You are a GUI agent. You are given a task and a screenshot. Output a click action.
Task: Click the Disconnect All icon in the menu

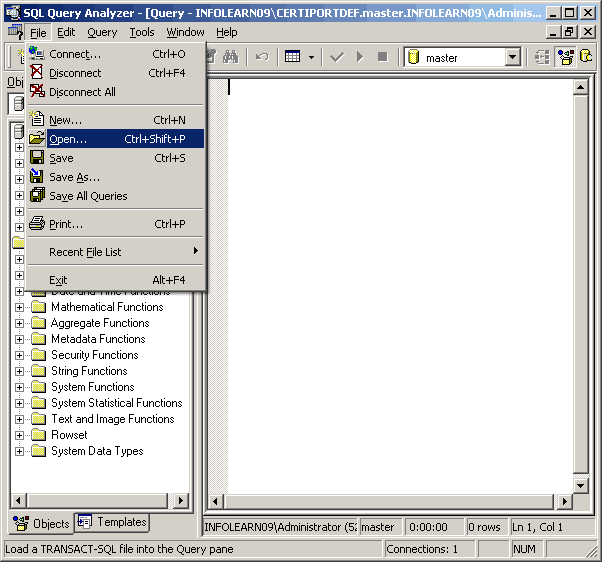click(x=37, y=91)
